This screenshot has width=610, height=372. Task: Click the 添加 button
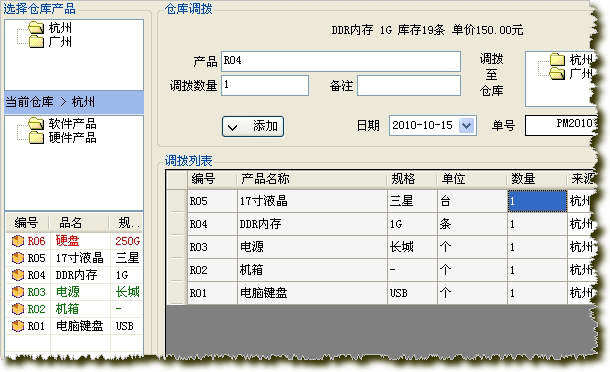253,126
